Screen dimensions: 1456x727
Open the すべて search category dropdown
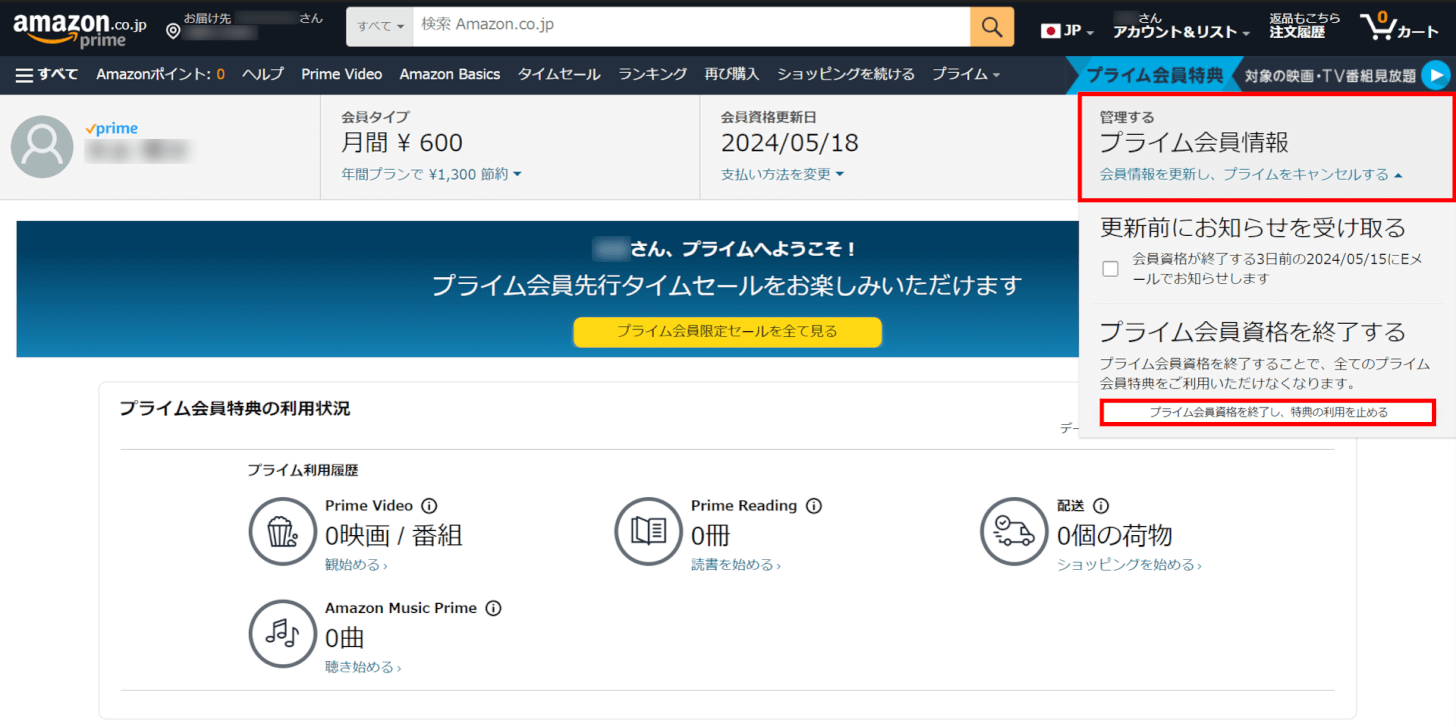pos(380,27)
